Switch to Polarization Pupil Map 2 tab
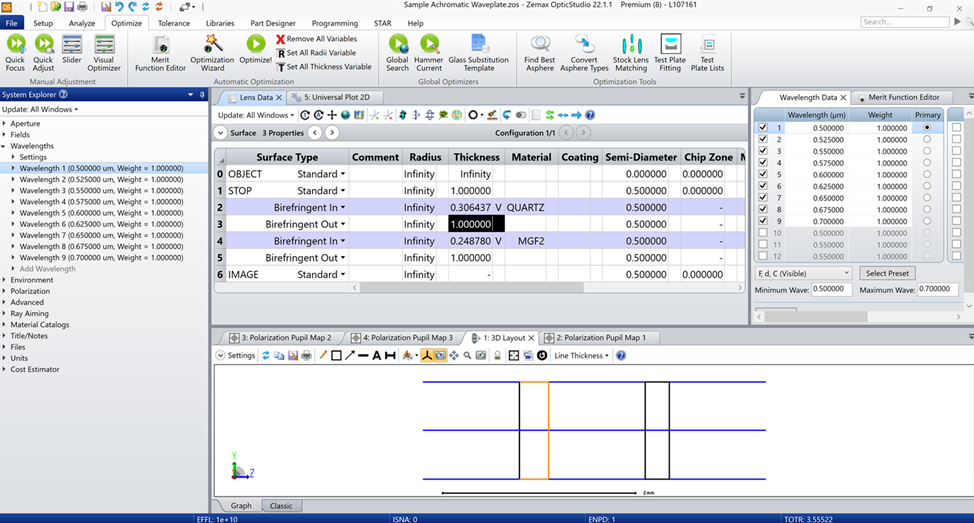The width and height of the screenshot is (974, 523). coord(285,338)
